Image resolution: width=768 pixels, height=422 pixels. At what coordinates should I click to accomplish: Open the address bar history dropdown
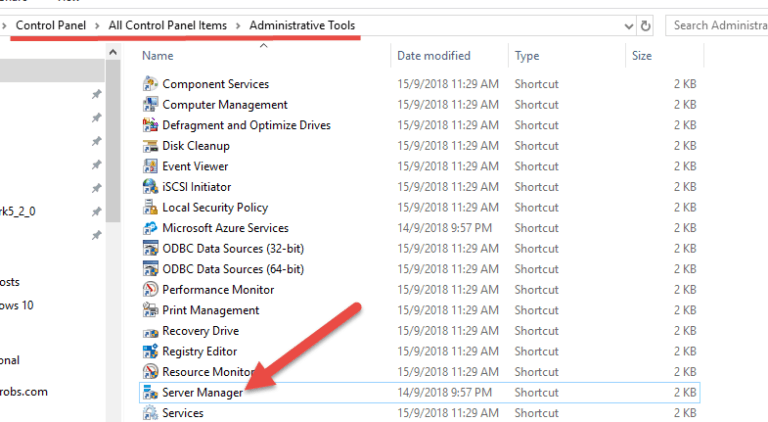[x=629, y=26]
